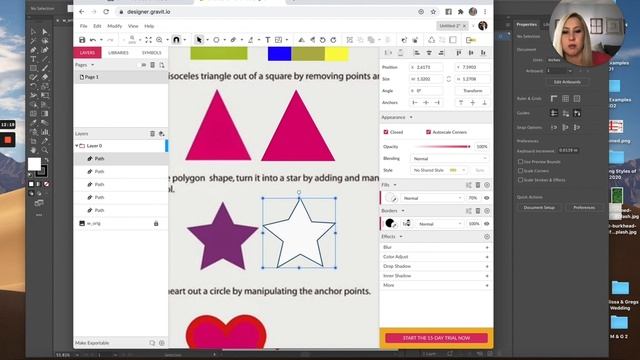Click Edit Artboards in Illustrator panel

pos(567,82)
